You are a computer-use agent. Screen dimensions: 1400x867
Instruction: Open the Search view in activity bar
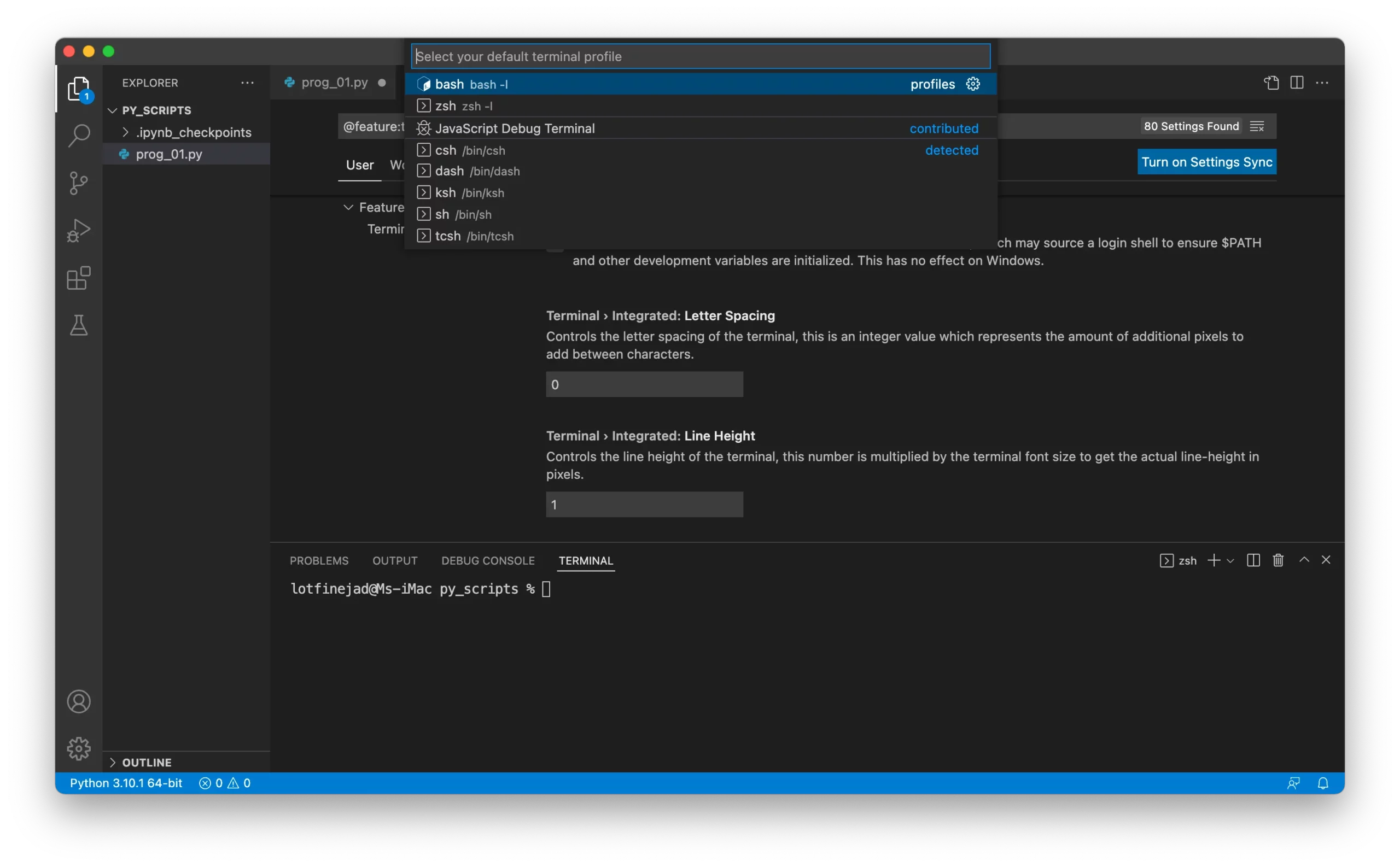79,136
